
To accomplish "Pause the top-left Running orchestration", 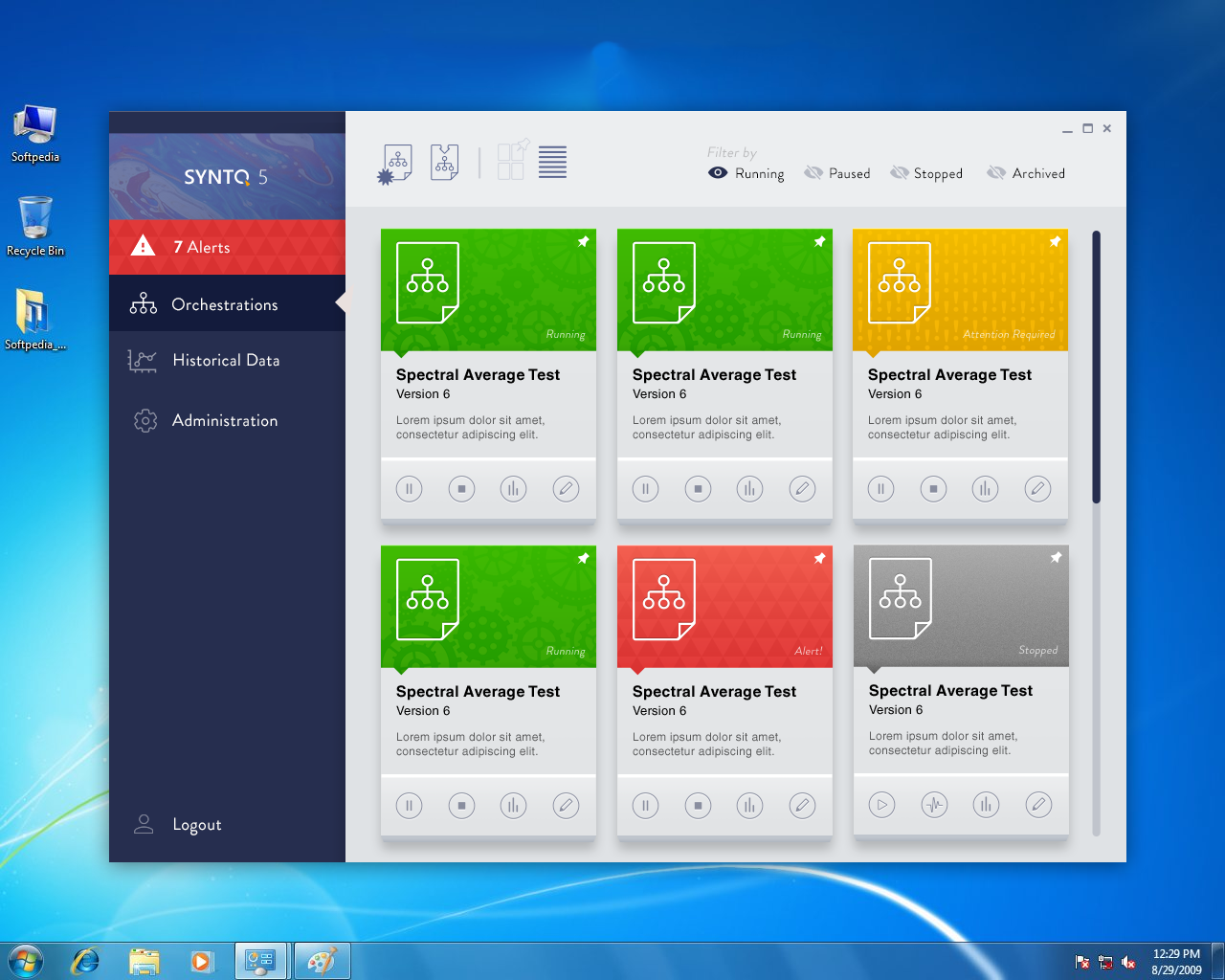I will point(409,489).
